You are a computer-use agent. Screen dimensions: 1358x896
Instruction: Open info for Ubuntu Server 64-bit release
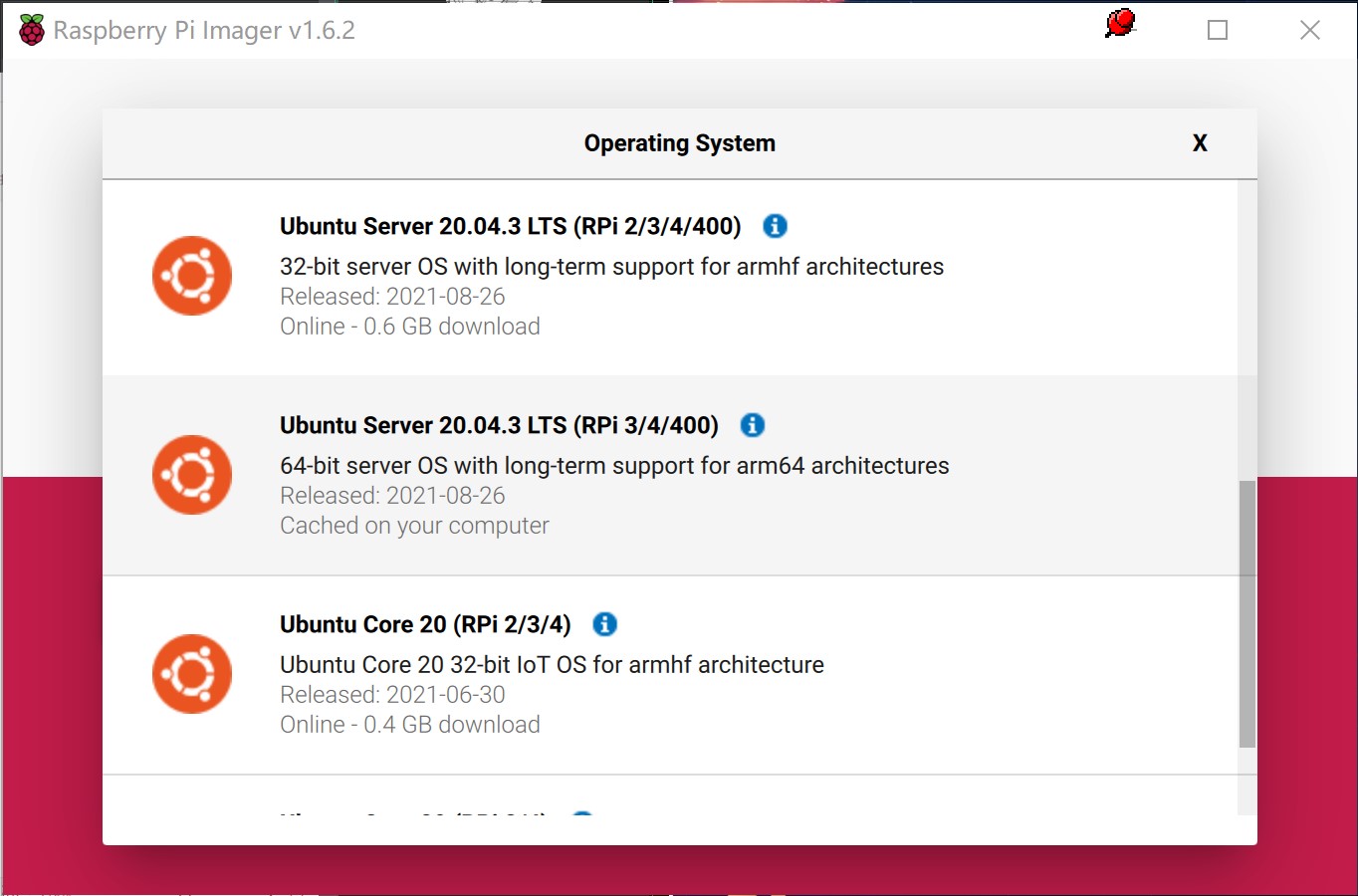752,425
